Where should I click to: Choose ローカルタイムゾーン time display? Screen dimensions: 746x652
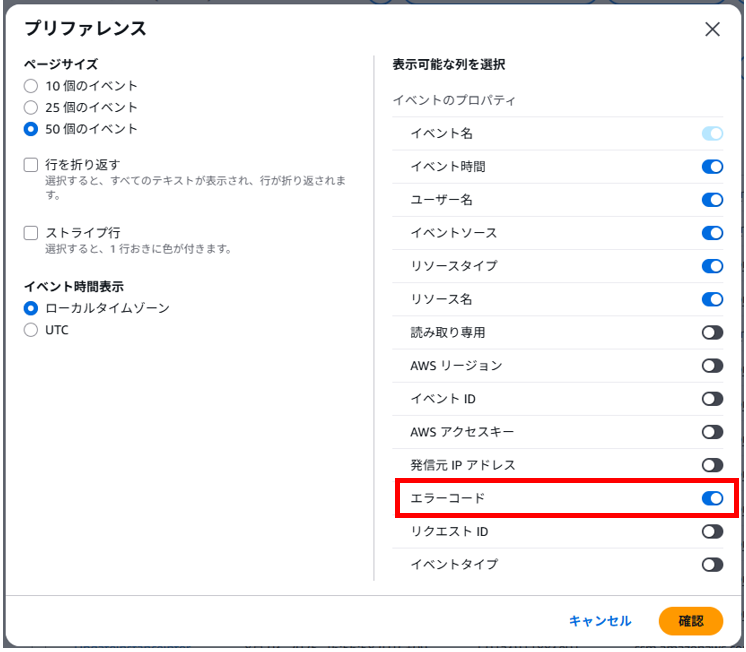[x=31, y=308]
